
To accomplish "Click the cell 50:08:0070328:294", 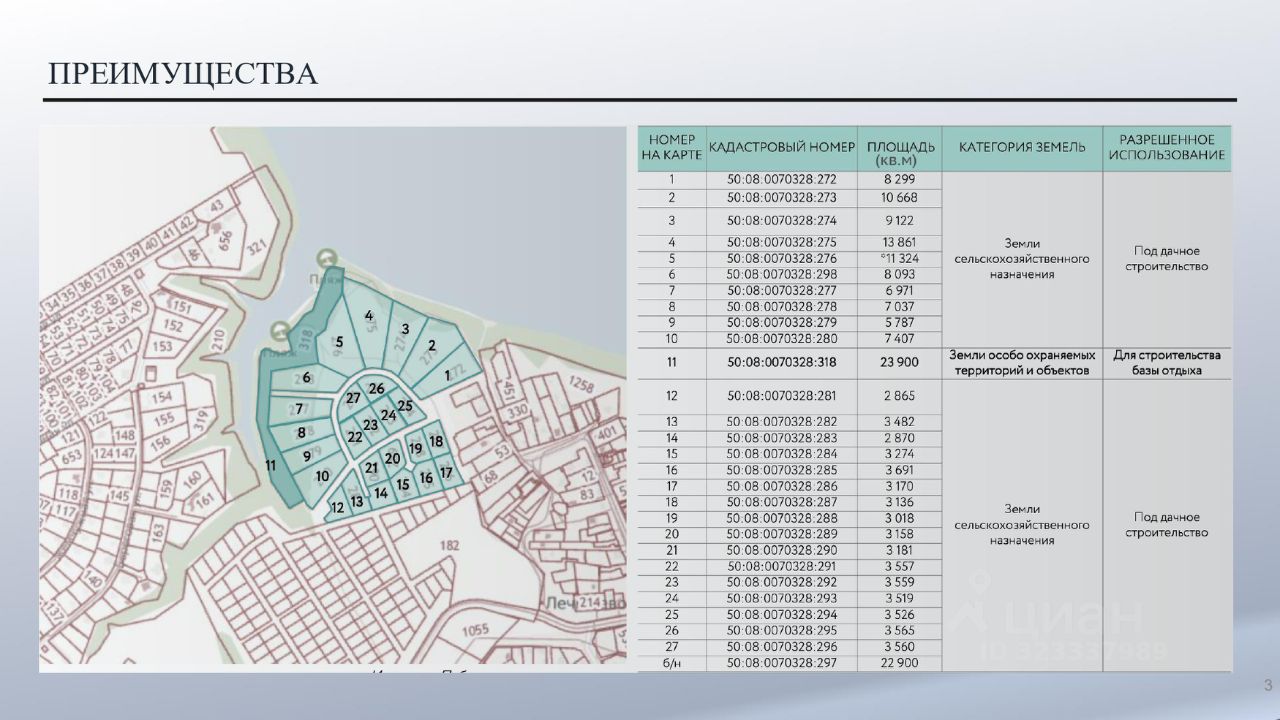I will pos(781,615).
